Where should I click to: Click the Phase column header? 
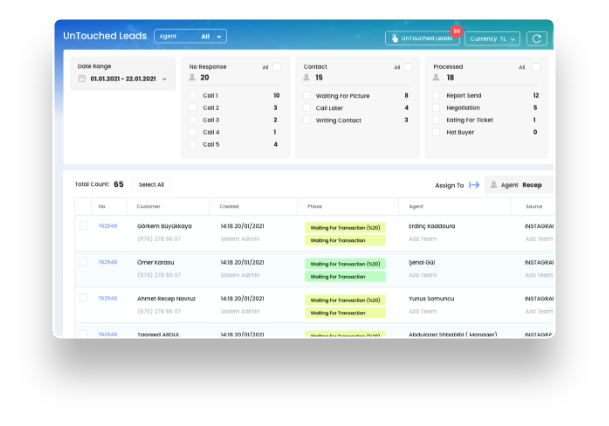click(315, 206)
